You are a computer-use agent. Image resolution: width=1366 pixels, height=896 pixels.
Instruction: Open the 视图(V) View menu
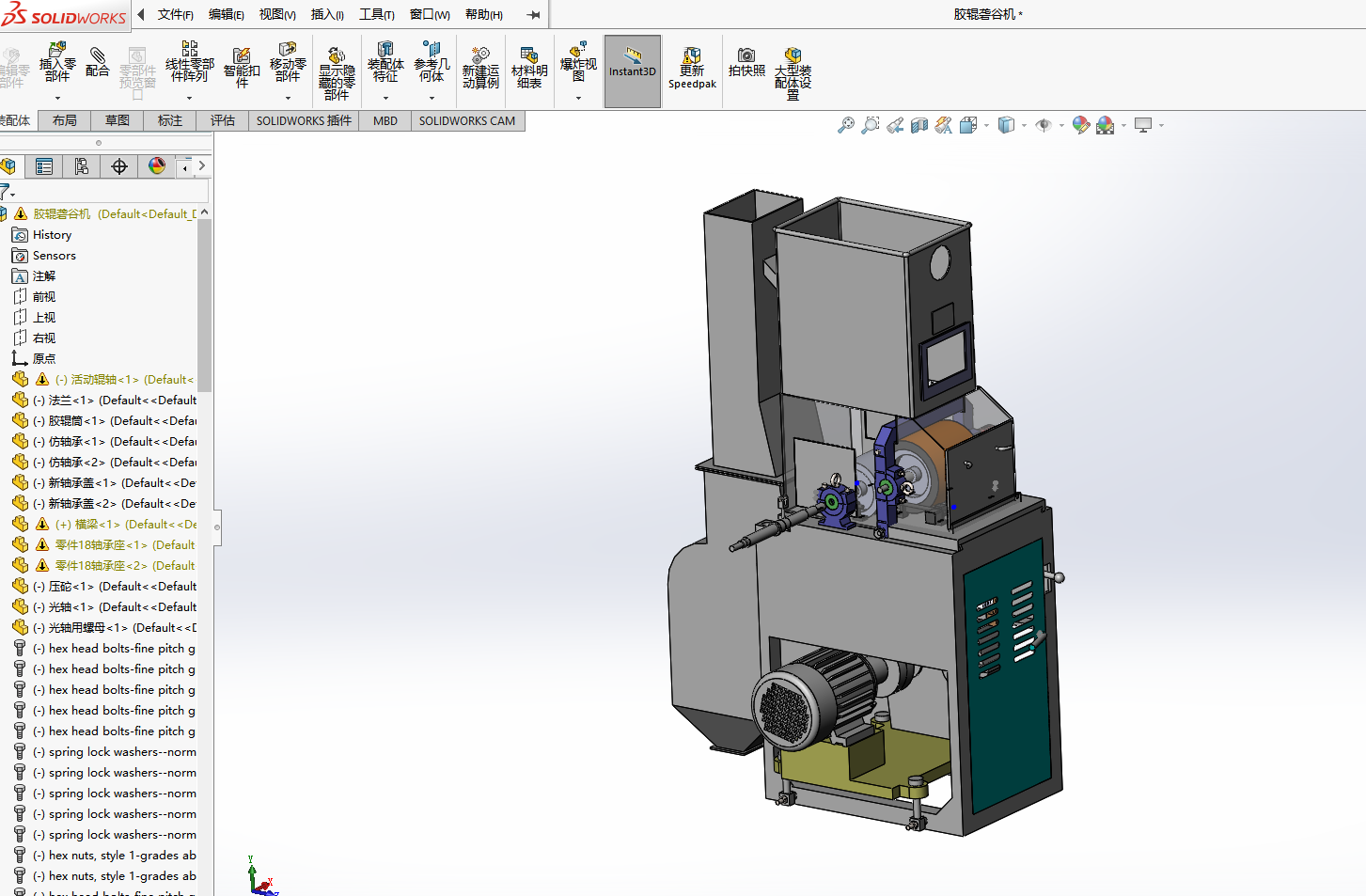(277, 14)
